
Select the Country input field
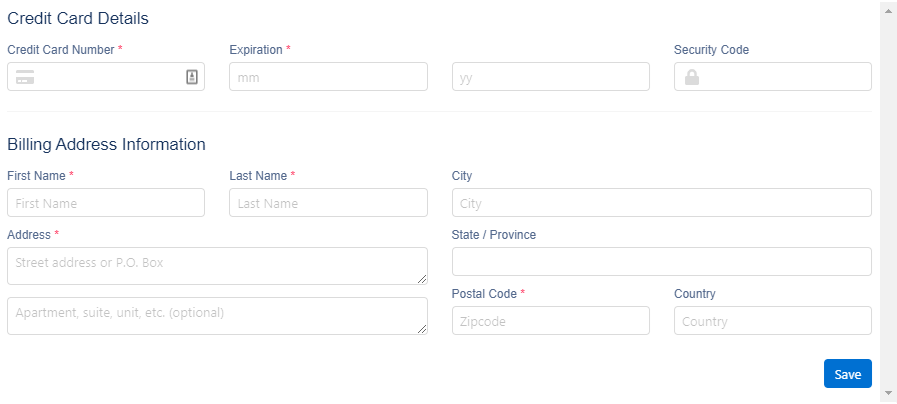(x=772, y=321)
